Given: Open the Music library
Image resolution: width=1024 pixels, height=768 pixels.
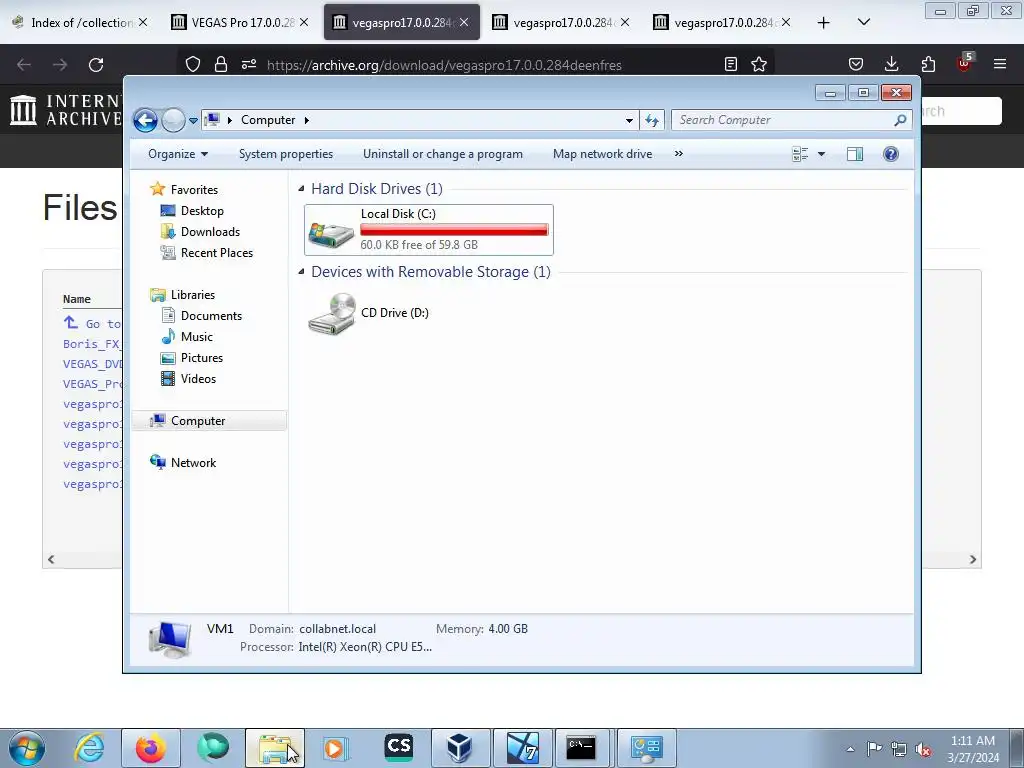Looking at the screenshot, I should 196,337.
